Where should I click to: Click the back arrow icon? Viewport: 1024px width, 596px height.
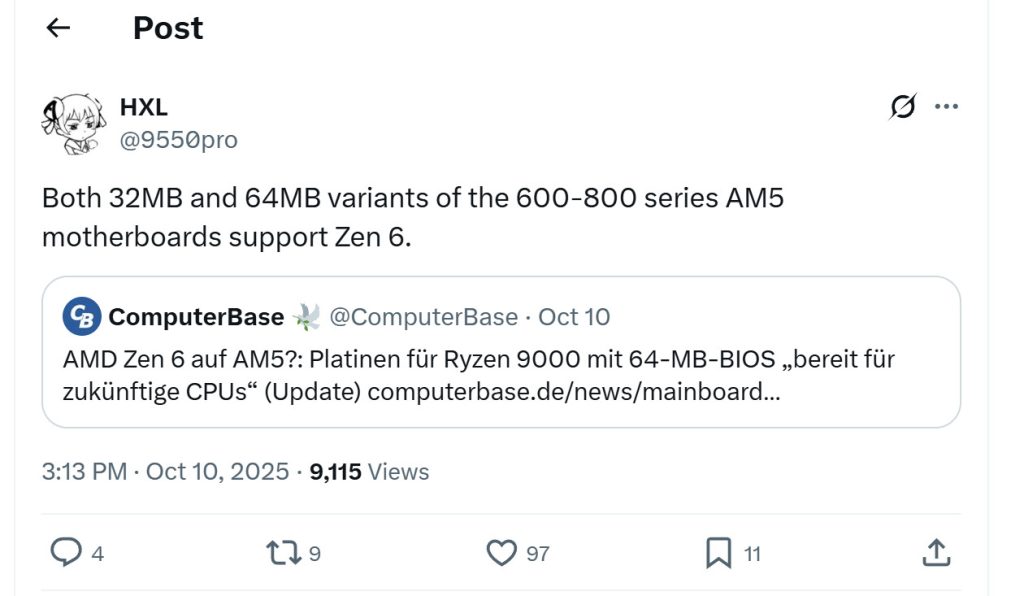click(x=58, y=28)
